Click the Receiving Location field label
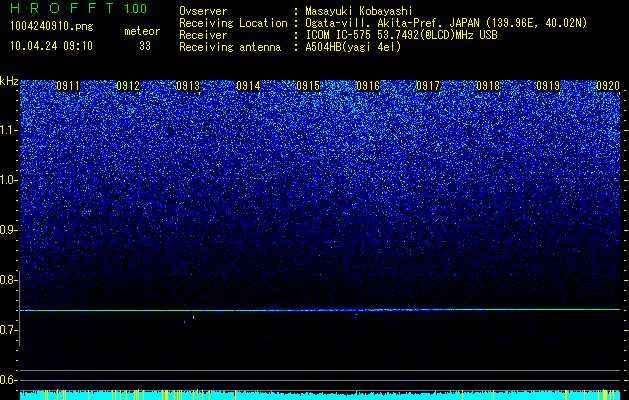Image resolution: width=629 pixels, height=400 pixels. click(233, 23)
